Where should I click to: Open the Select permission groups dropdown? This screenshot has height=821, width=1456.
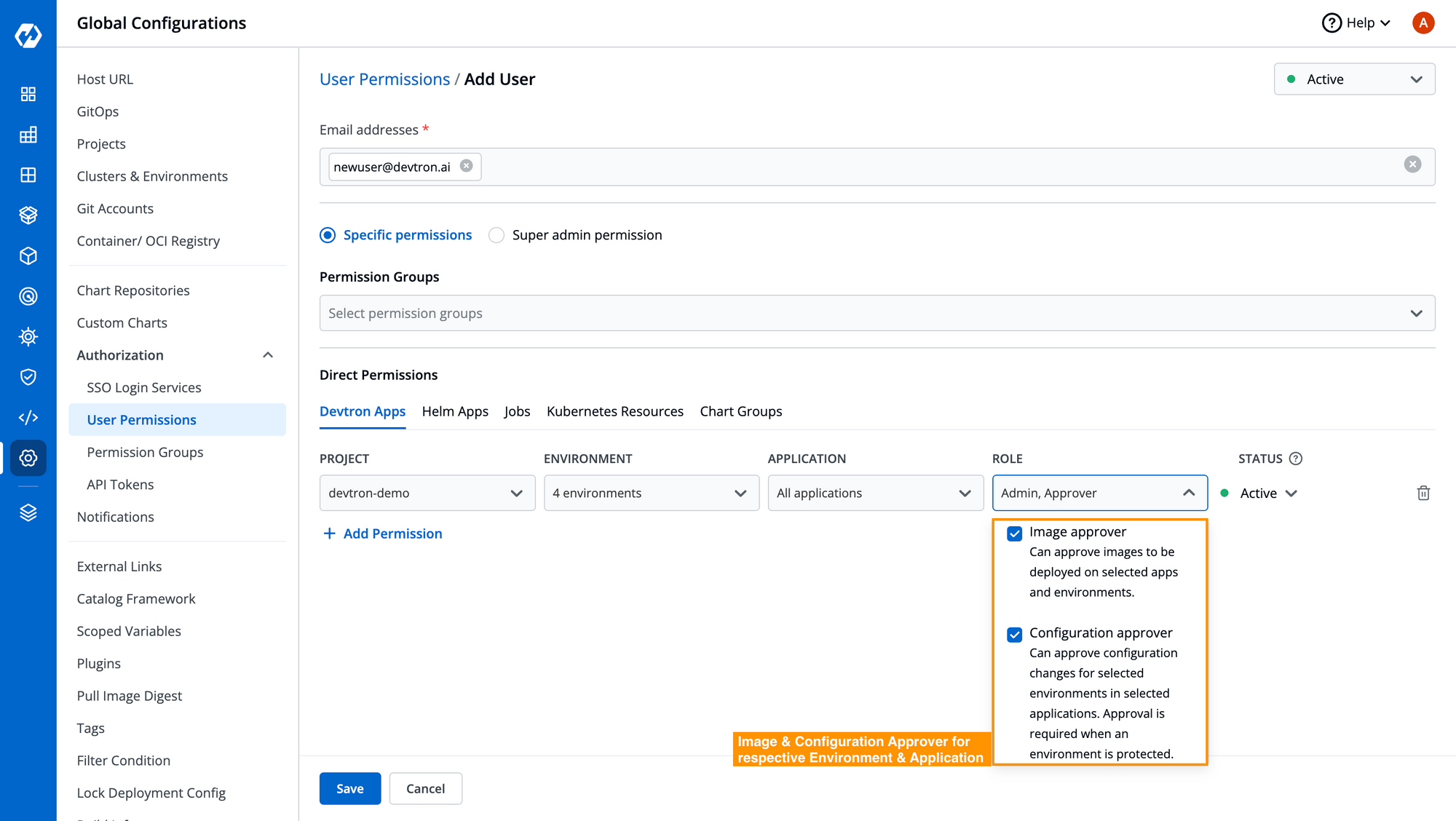click(x=877, y=313)
